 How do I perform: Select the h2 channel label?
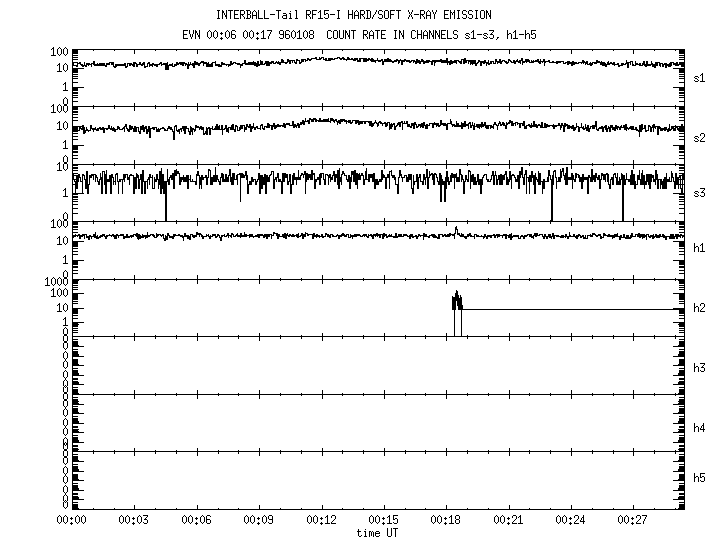[700, 308]
